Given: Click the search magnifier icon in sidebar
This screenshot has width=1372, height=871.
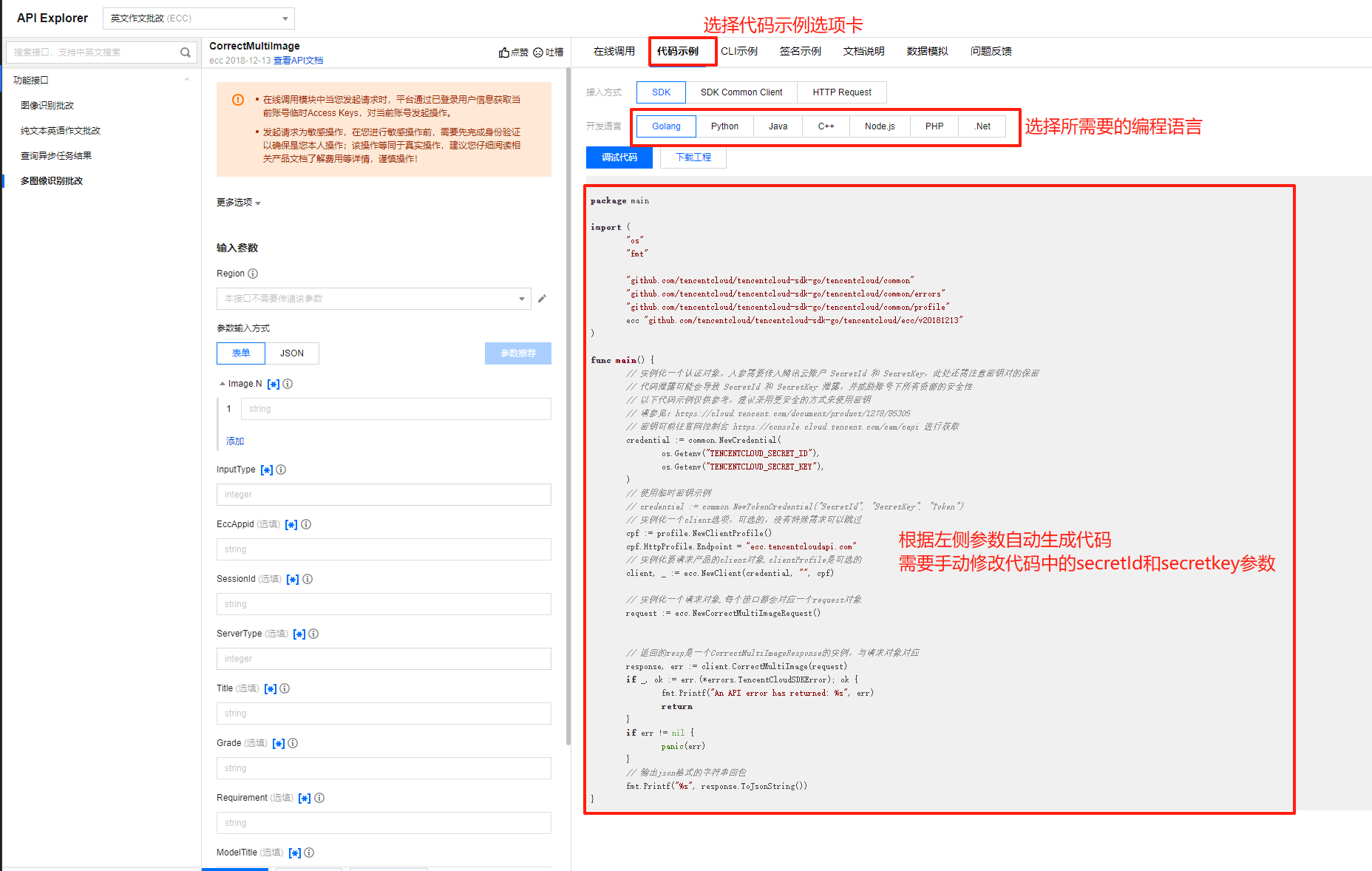Looking at the screenshot, I should (x=185, y=52).
